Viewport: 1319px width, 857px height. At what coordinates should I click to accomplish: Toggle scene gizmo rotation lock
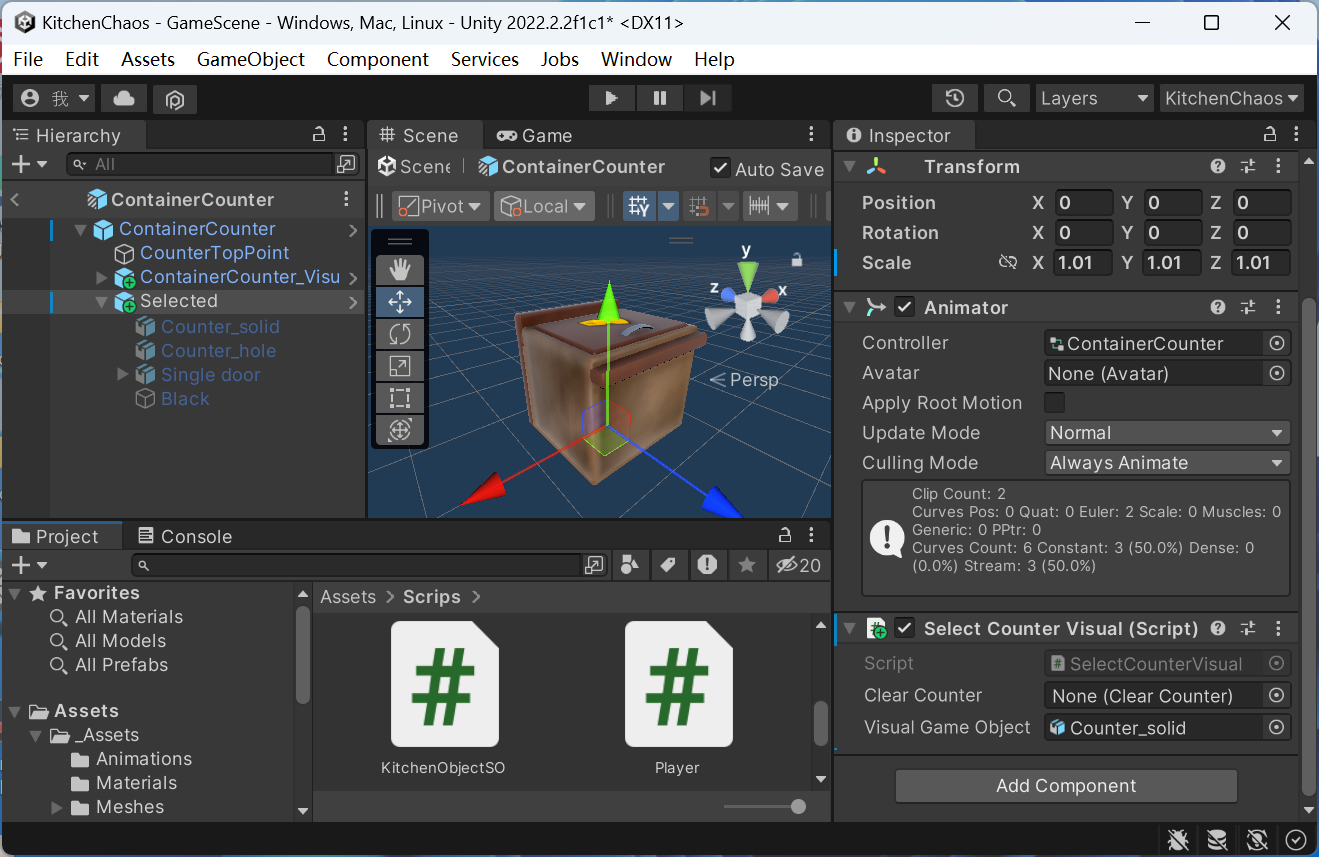796,260
